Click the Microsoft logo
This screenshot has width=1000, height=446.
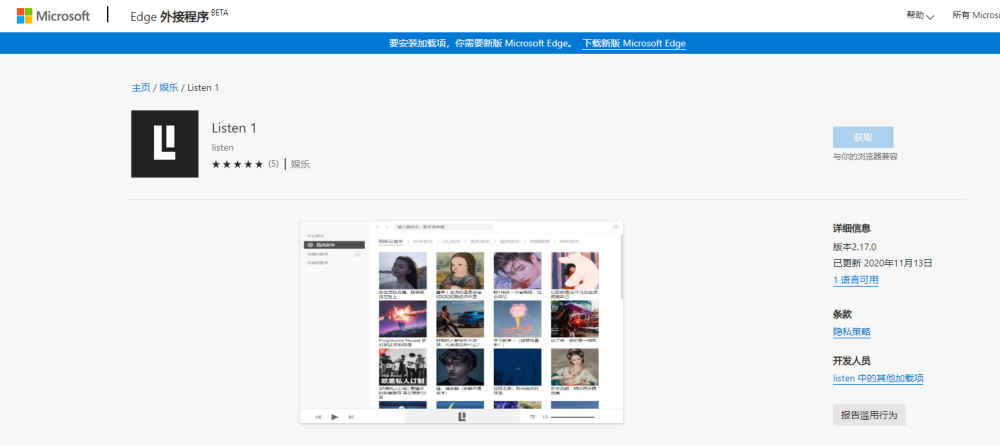(53, 16)
